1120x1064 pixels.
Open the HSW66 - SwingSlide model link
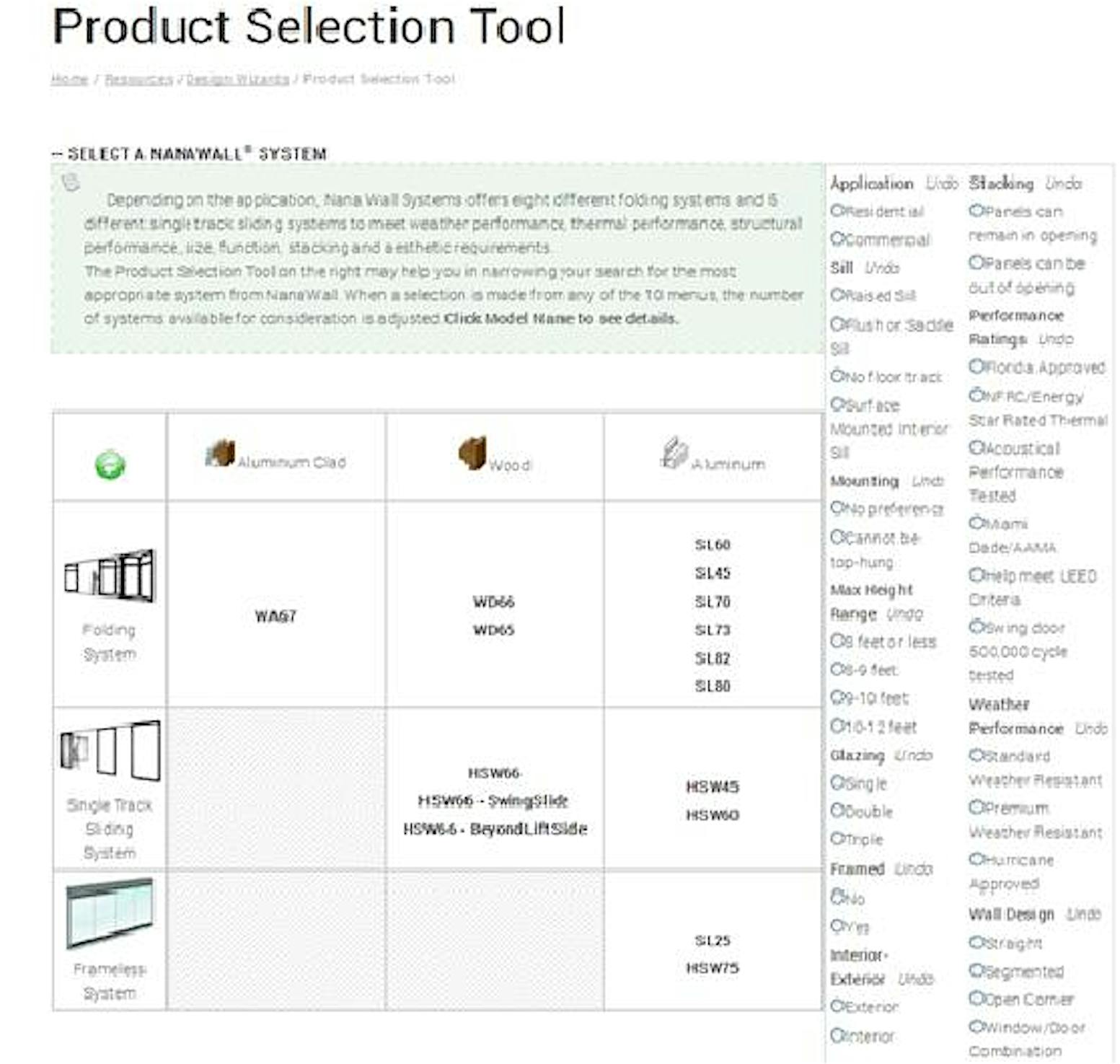[493, 801]
